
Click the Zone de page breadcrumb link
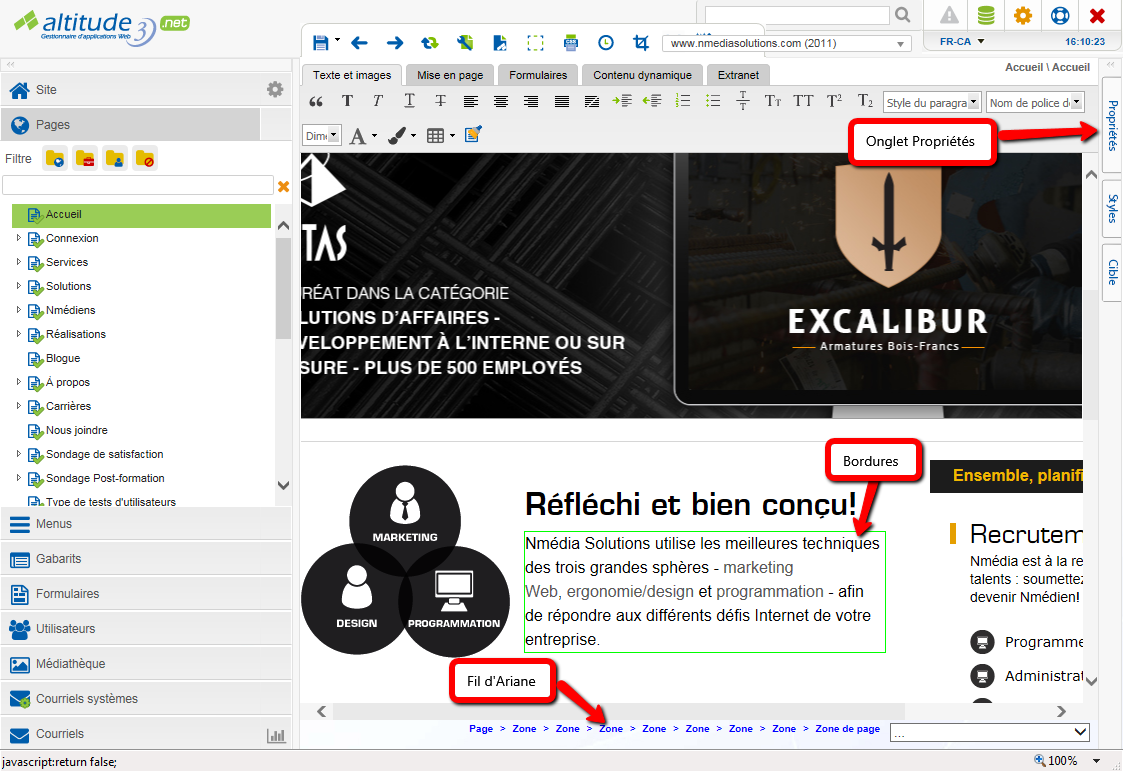pos(847,729)
